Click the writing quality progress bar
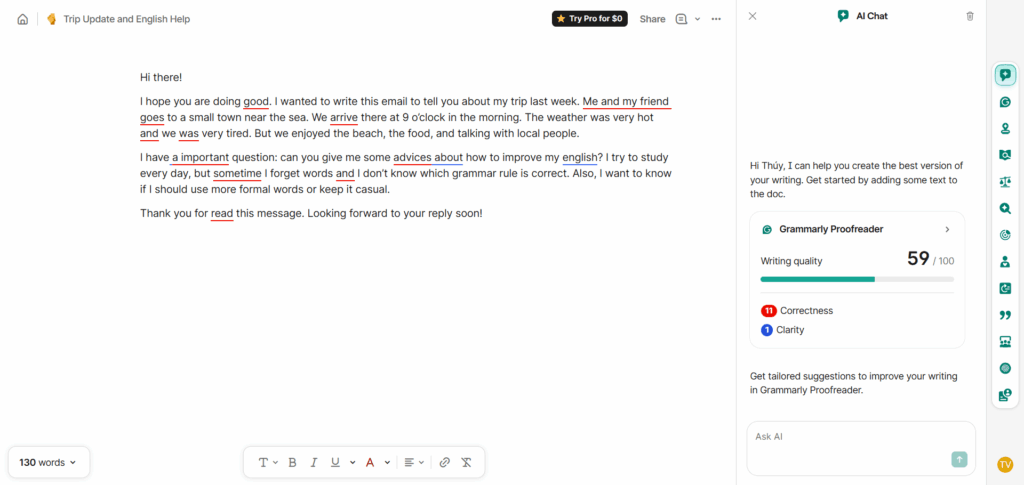Image resolution: width=1024 pixels, height=485 pixels. (857, 279)
